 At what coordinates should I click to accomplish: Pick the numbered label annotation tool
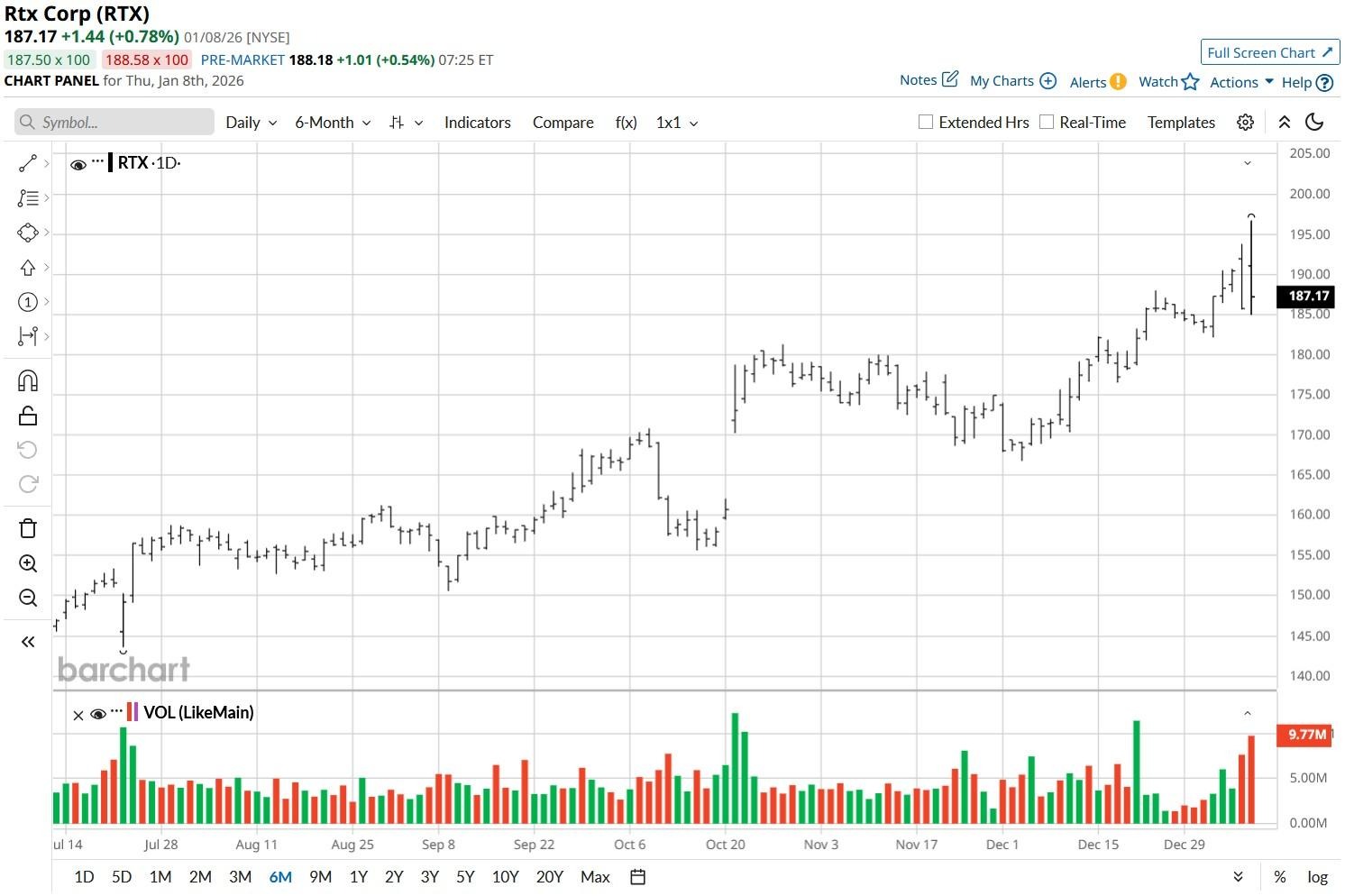click(x=28, y=302)
